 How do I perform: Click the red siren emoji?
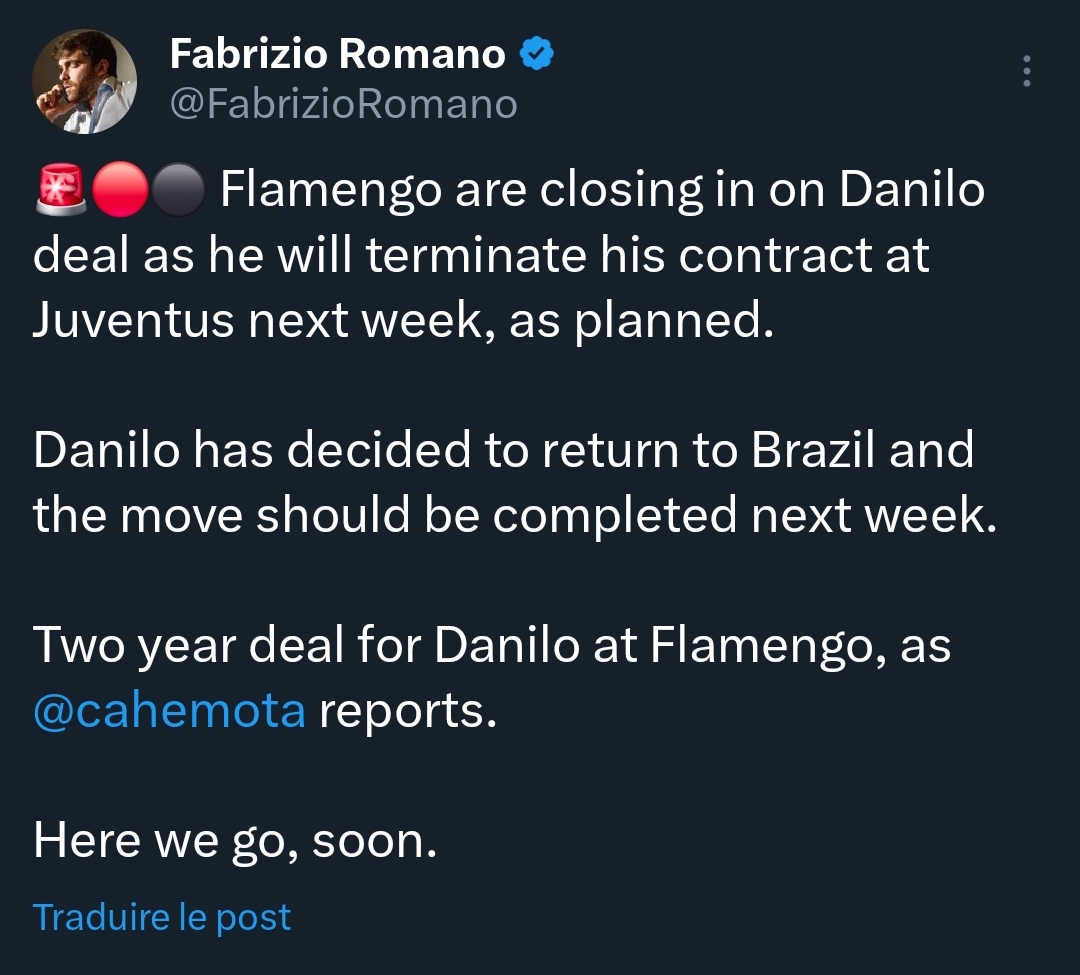pyautogui.click(x=61, y=189)
